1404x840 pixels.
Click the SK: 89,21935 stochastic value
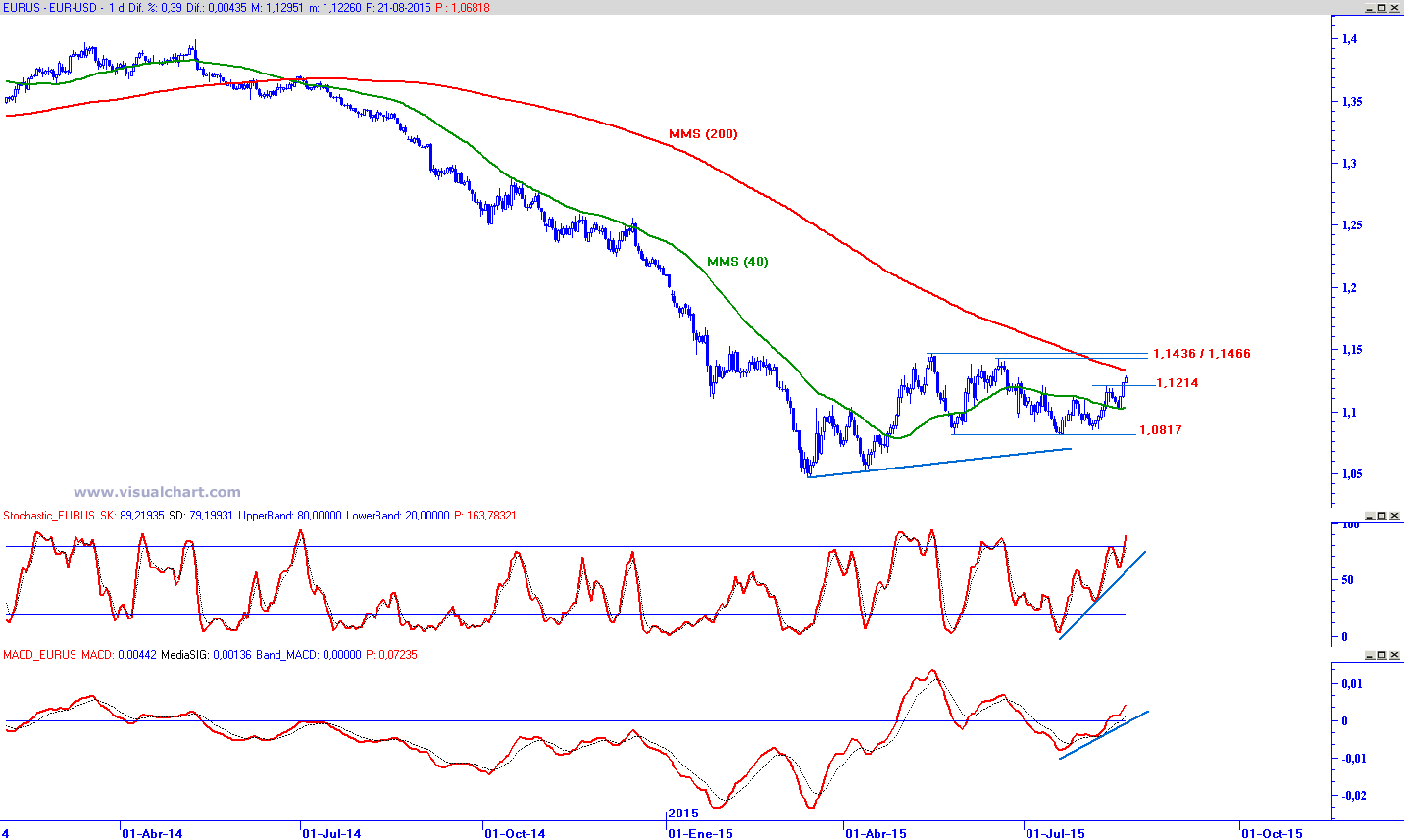coord(132,516)
